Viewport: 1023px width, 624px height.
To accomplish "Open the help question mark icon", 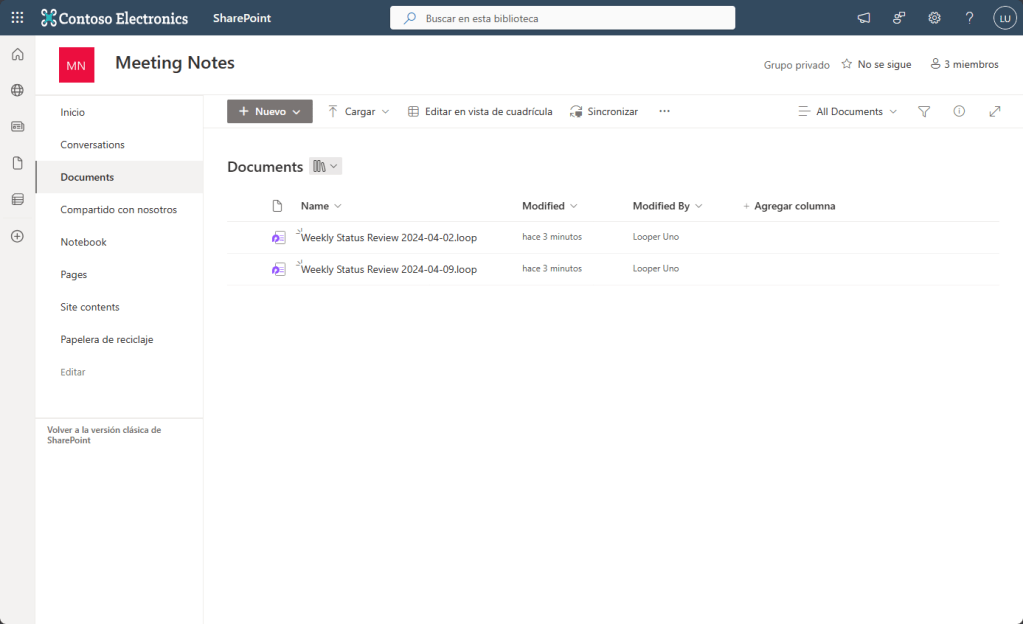I will 969,18.
